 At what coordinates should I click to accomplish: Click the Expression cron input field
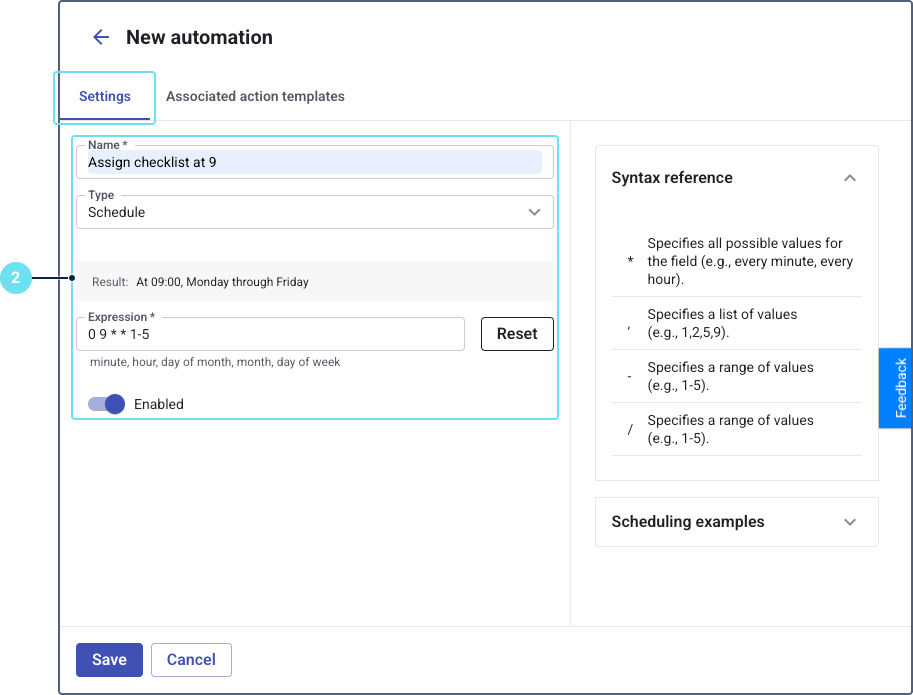(x=270, y=334)
